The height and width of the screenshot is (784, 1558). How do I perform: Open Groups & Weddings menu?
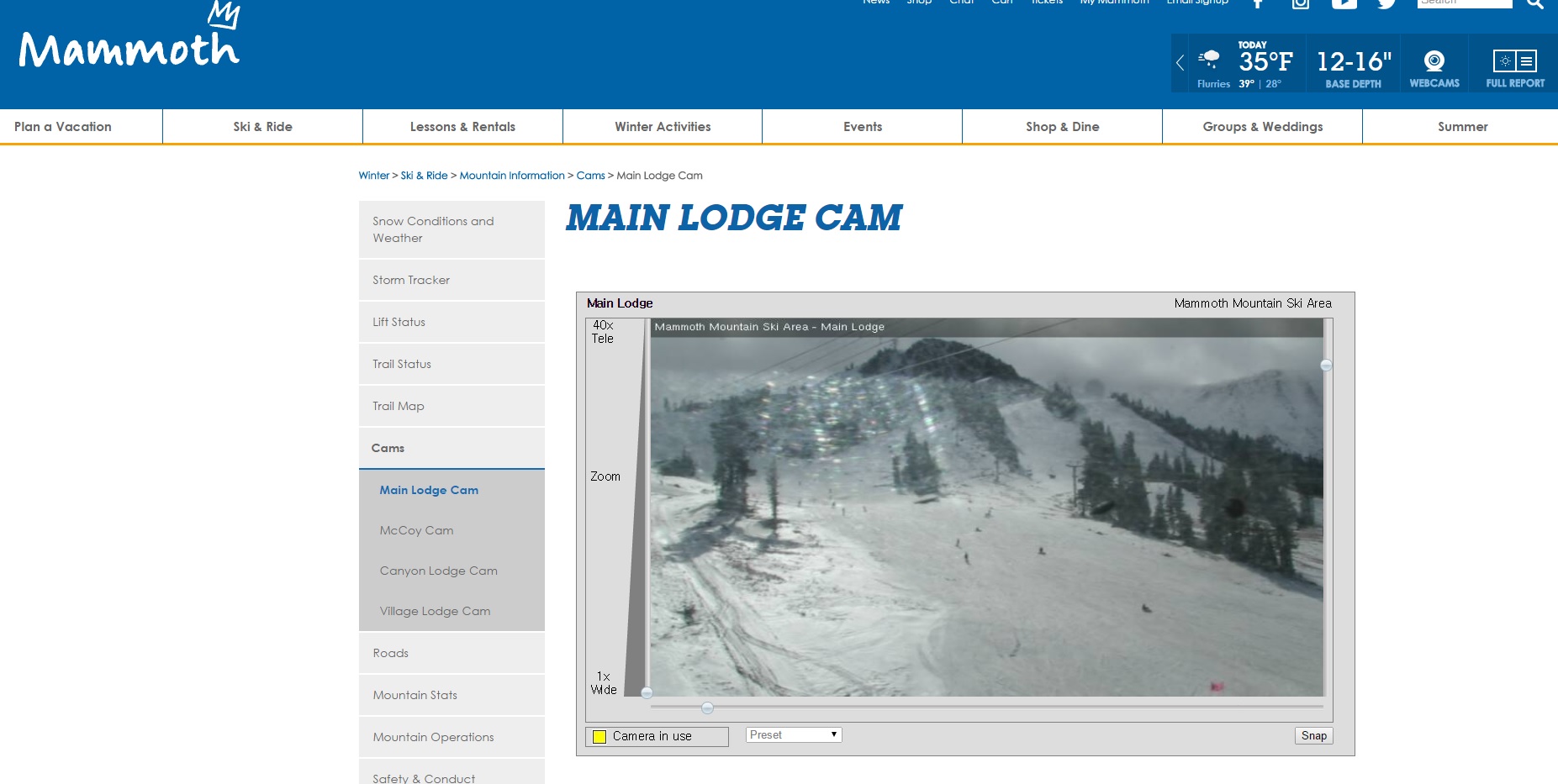(1263, 127)
